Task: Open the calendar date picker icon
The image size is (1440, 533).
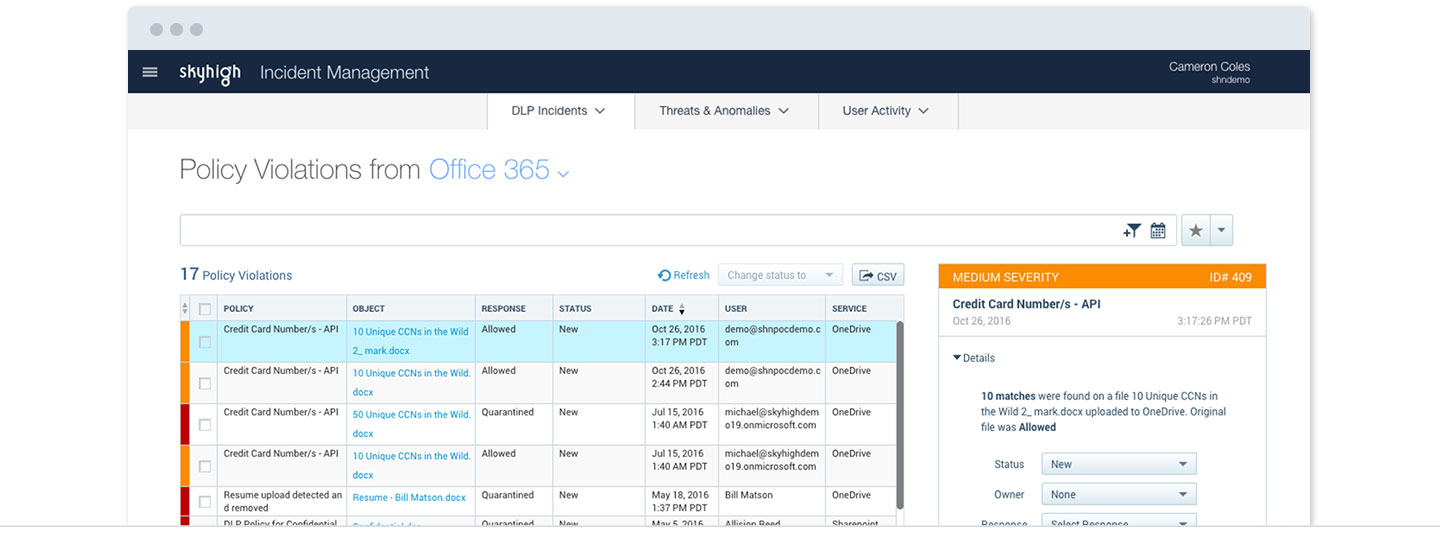Action: click(x=1158, y=231)
